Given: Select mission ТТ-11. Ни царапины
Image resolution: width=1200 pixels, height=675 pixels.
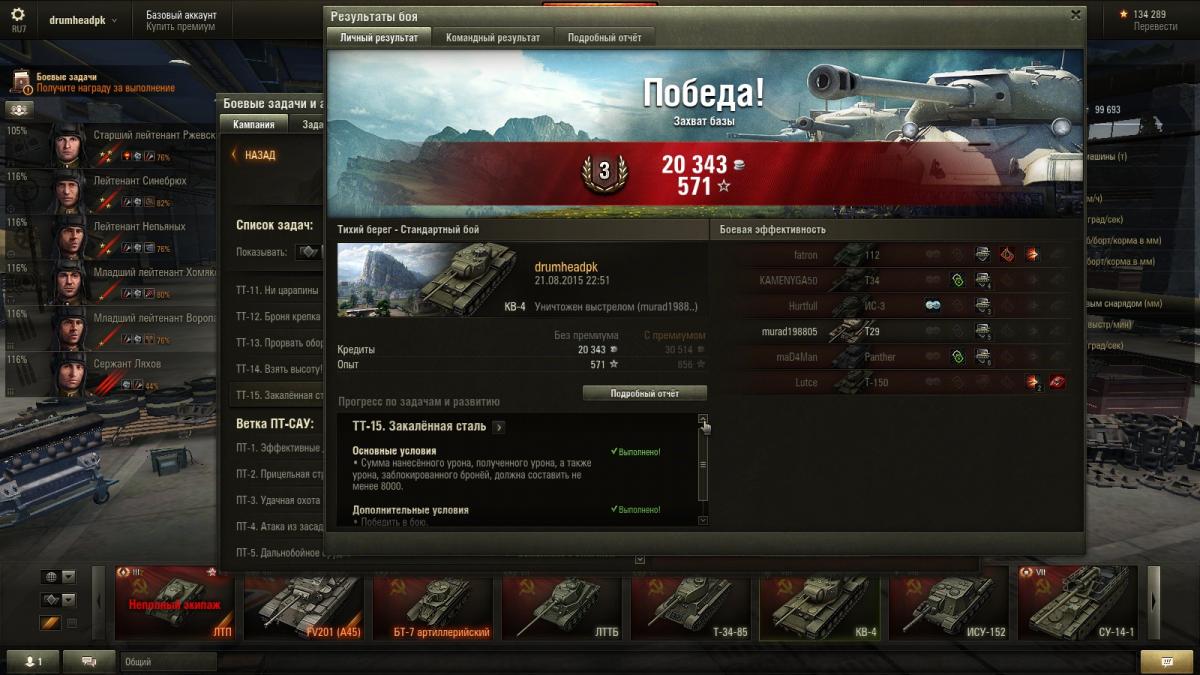Looking at the screenshot, I should click(278, 290).
